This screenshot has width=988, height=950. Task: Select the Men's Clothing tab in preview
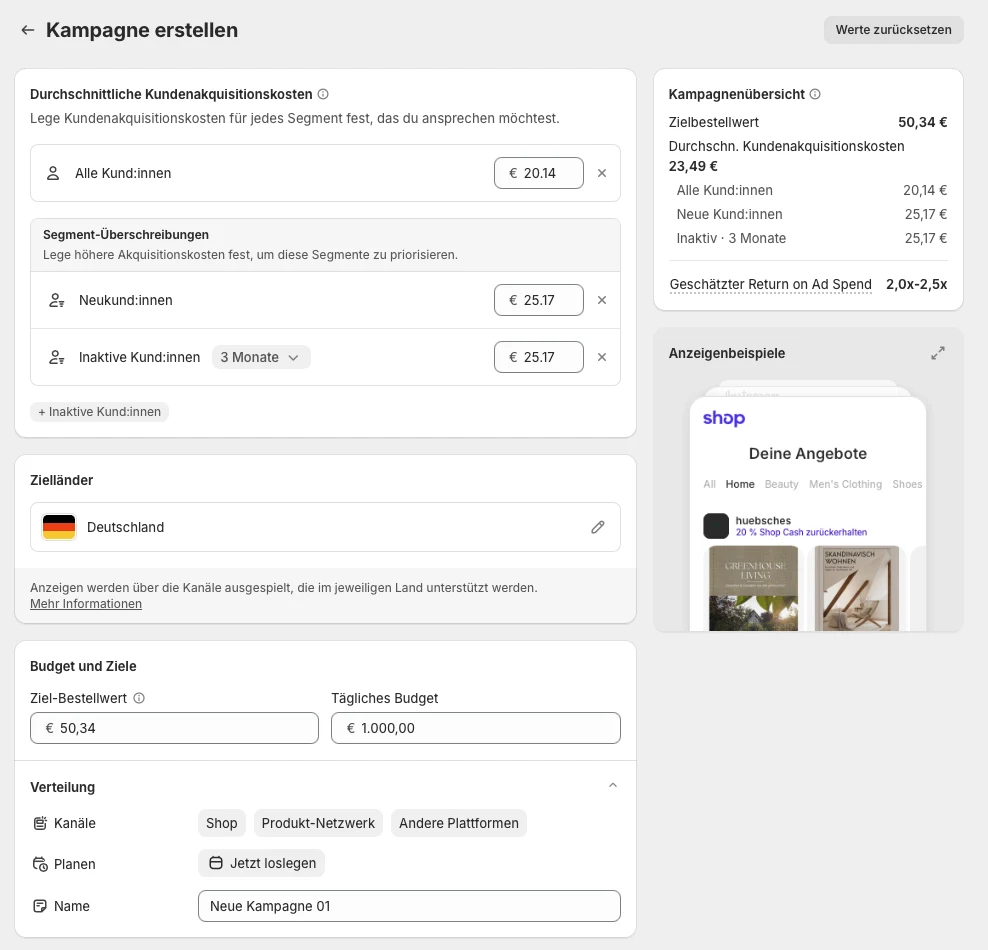click(x=846, y=484)
